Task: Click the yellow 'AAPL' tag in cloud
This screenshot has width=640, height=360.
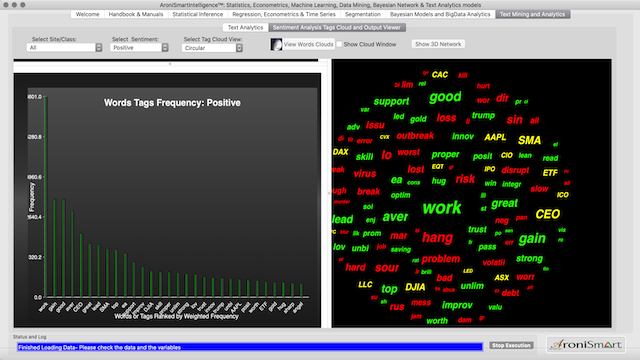Action: pos(495,137)
